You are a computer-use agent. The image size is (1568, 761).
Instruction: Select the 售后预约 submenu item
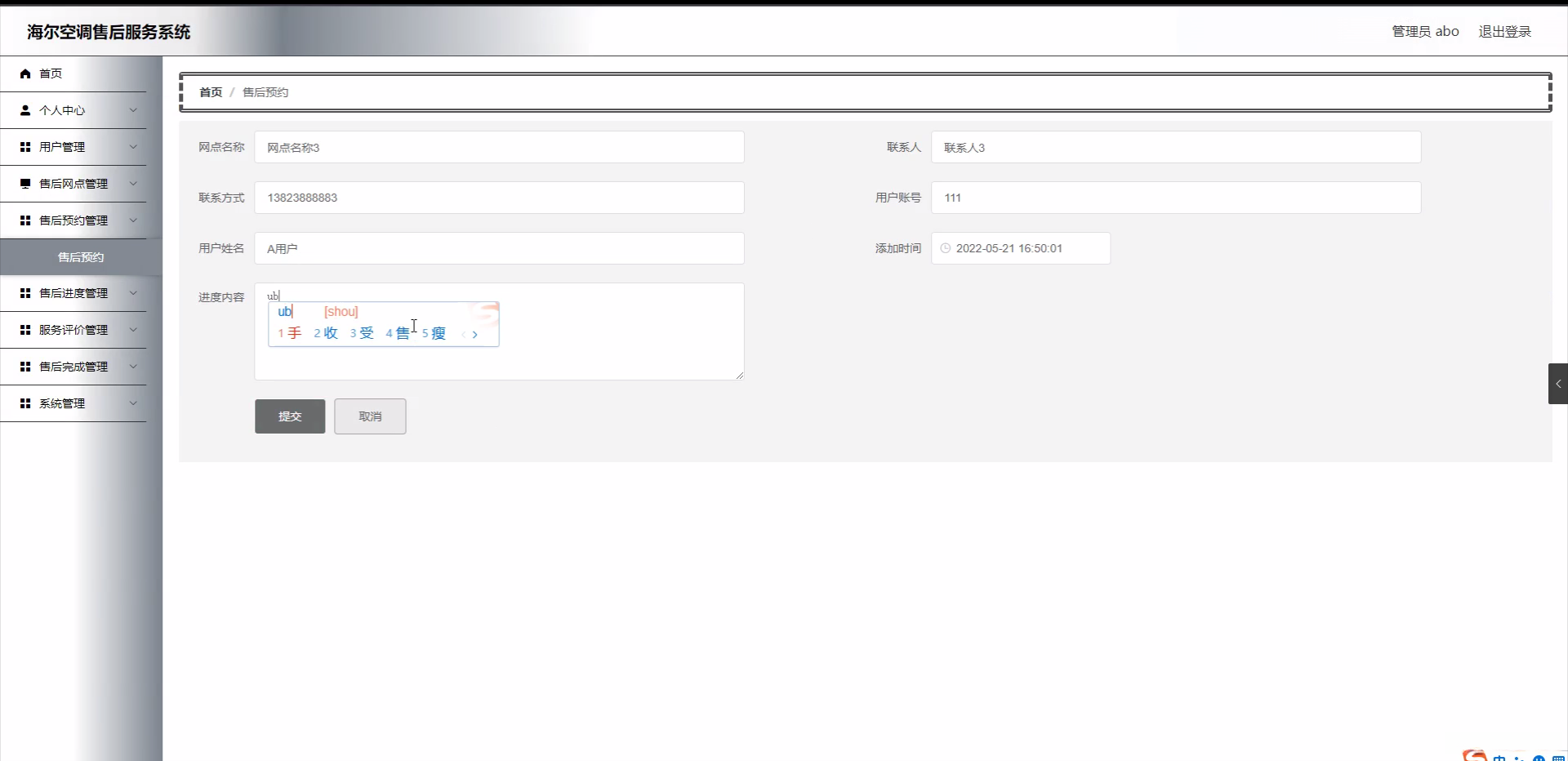81,257
